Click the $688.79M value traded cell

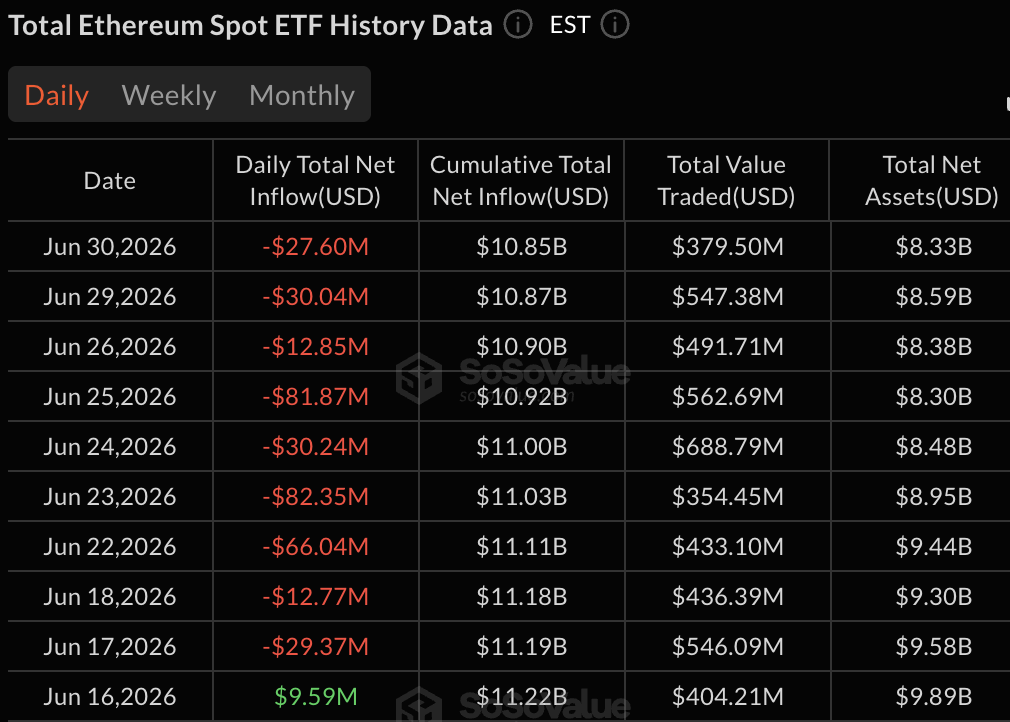[x=728, y=447]
